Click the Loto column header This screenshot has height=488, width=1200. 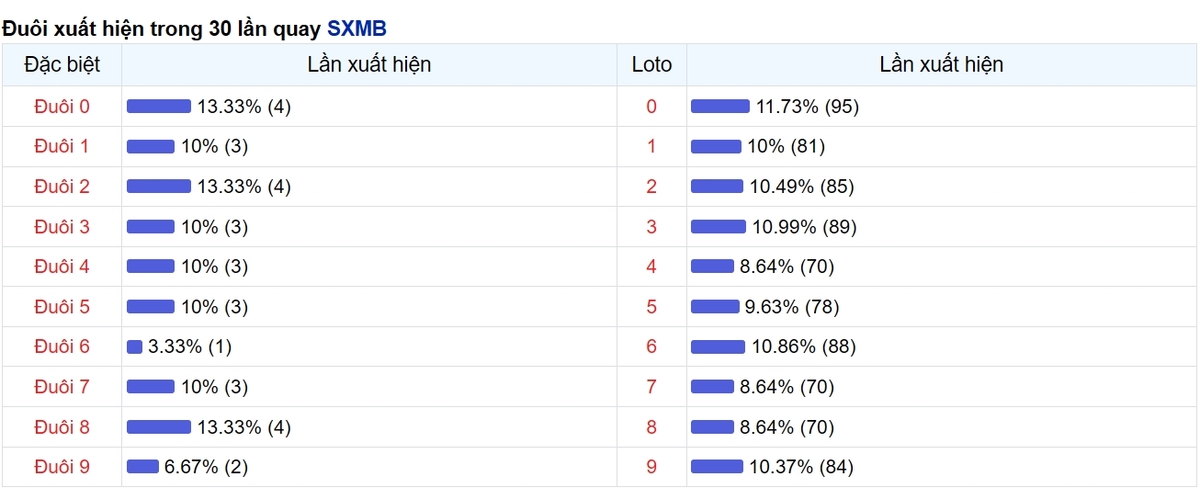point(652,65)
